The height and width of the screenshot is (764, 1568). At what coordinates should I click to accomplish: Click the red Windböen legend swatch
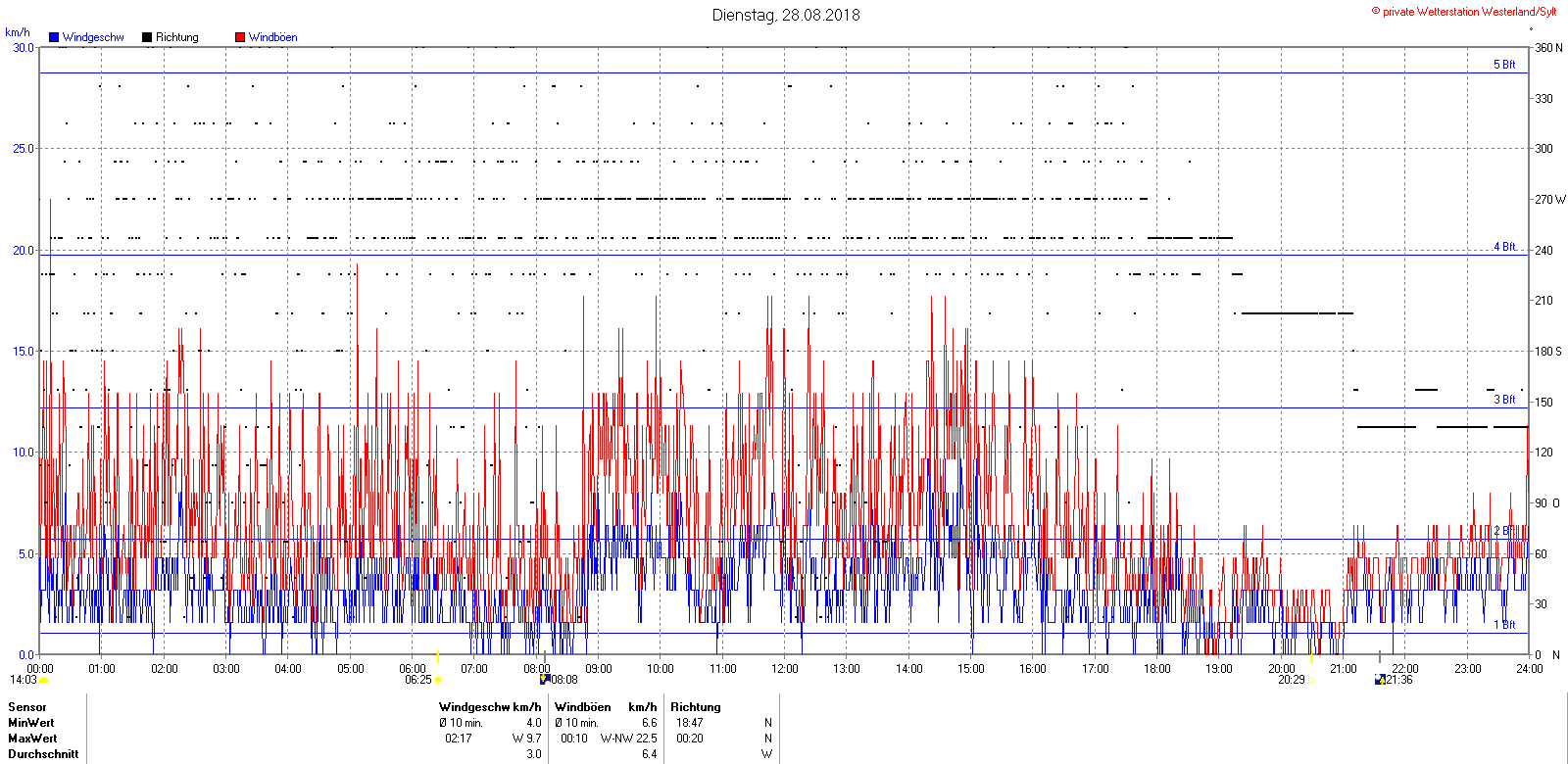tap(240, 37)
